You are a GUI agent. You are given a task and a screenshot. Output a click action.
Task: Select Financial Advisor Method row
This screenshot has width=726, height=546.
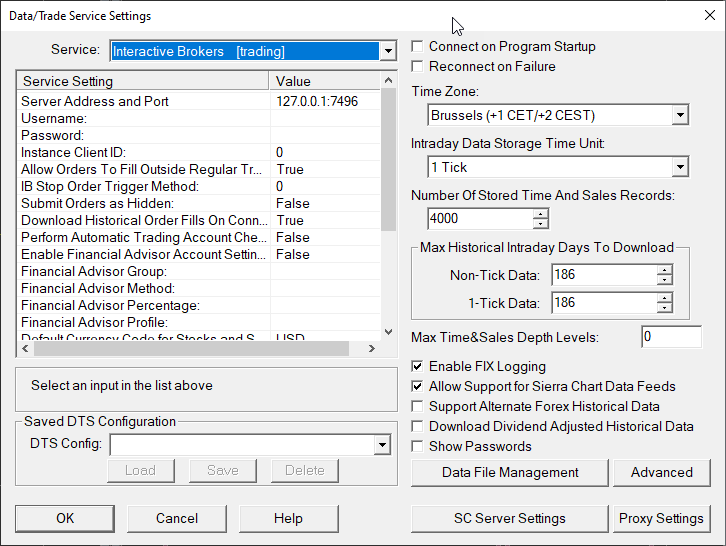click(199, 289)
